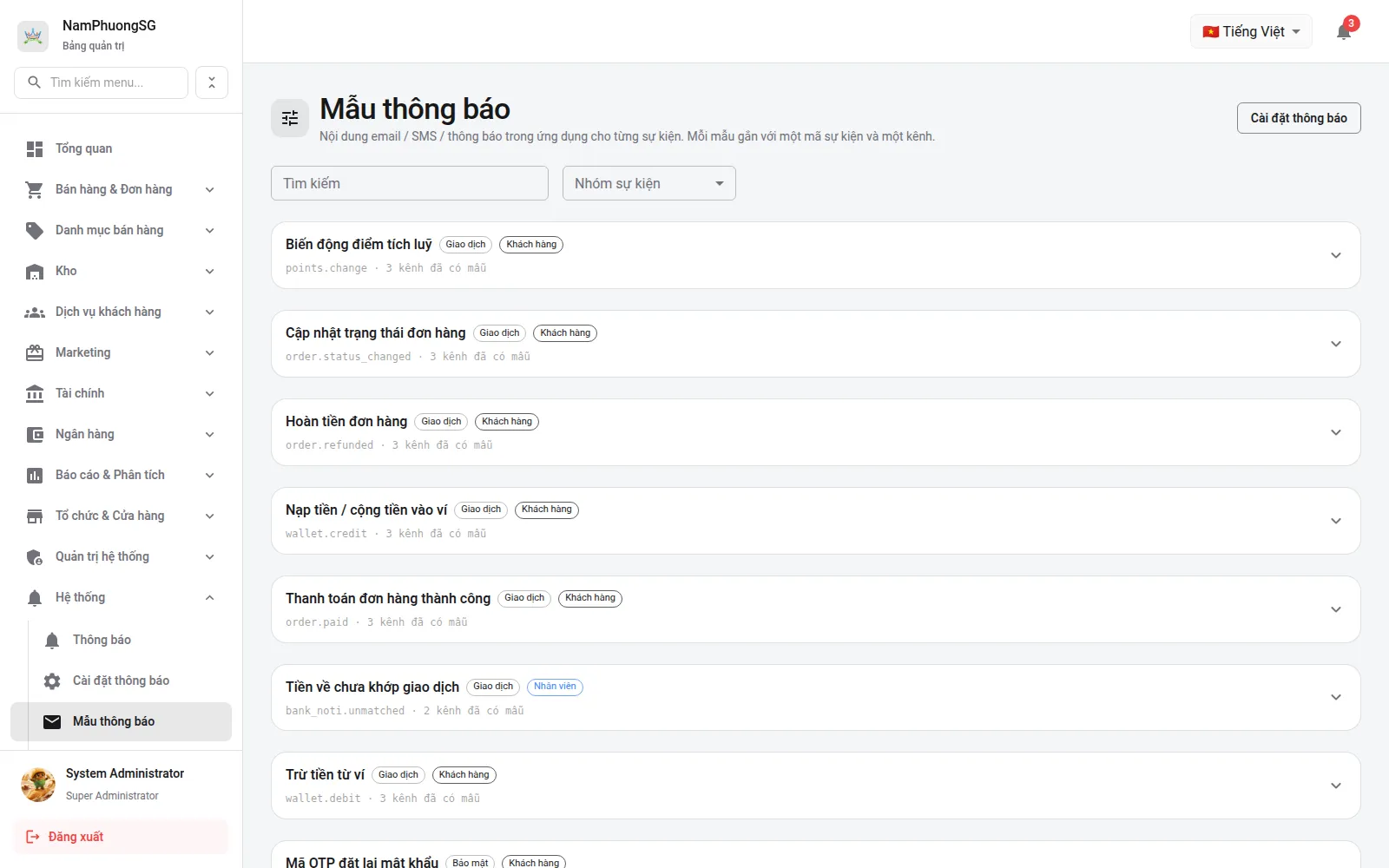Click the gear icon for Cài đặt thông báo

coord(52,681)
